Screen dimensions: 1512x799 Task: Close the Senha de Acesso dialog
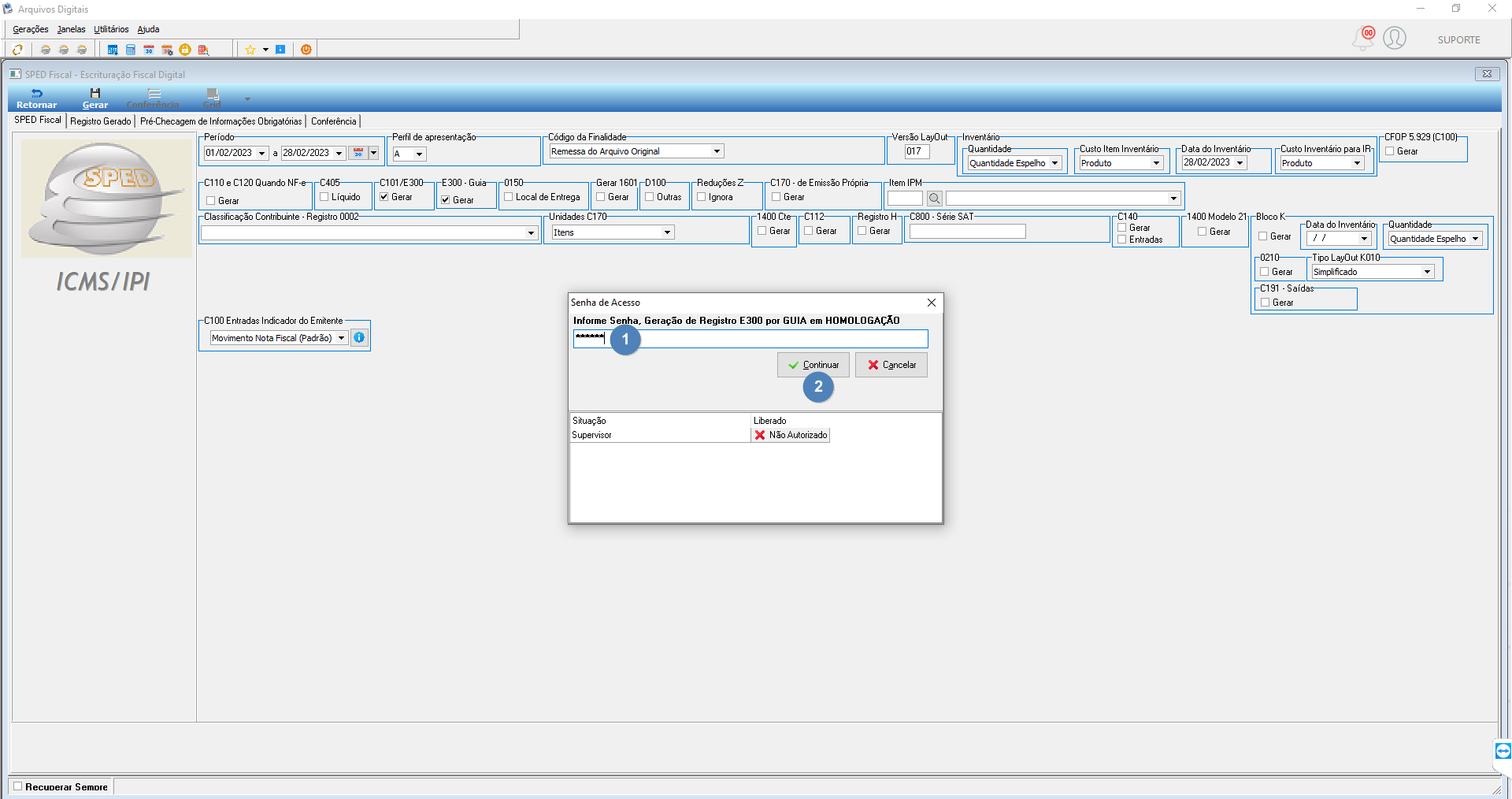tap(932, 303)
